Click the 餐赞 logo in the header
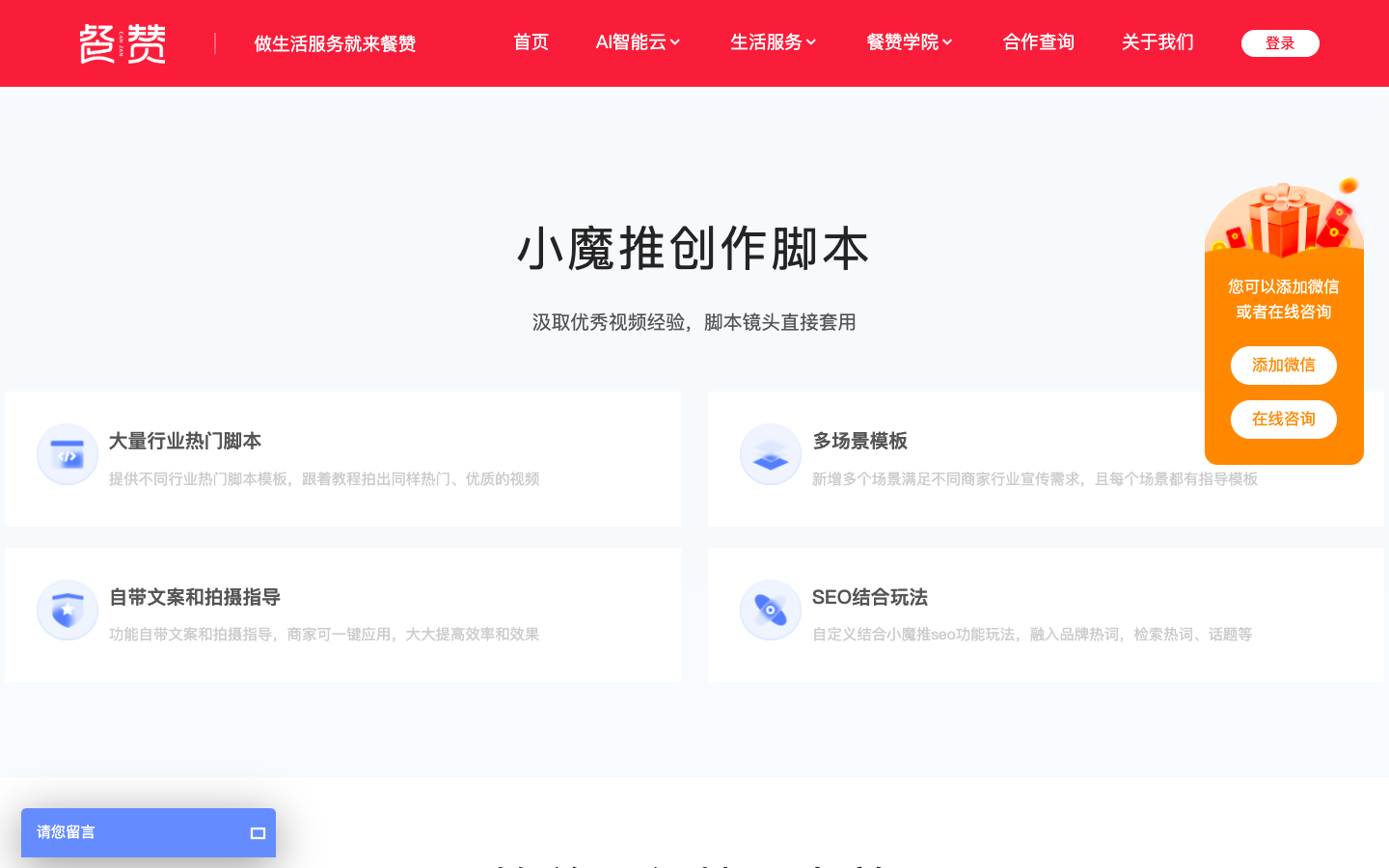The height and width of the screenshot is (868, 1389). point(122,42)
